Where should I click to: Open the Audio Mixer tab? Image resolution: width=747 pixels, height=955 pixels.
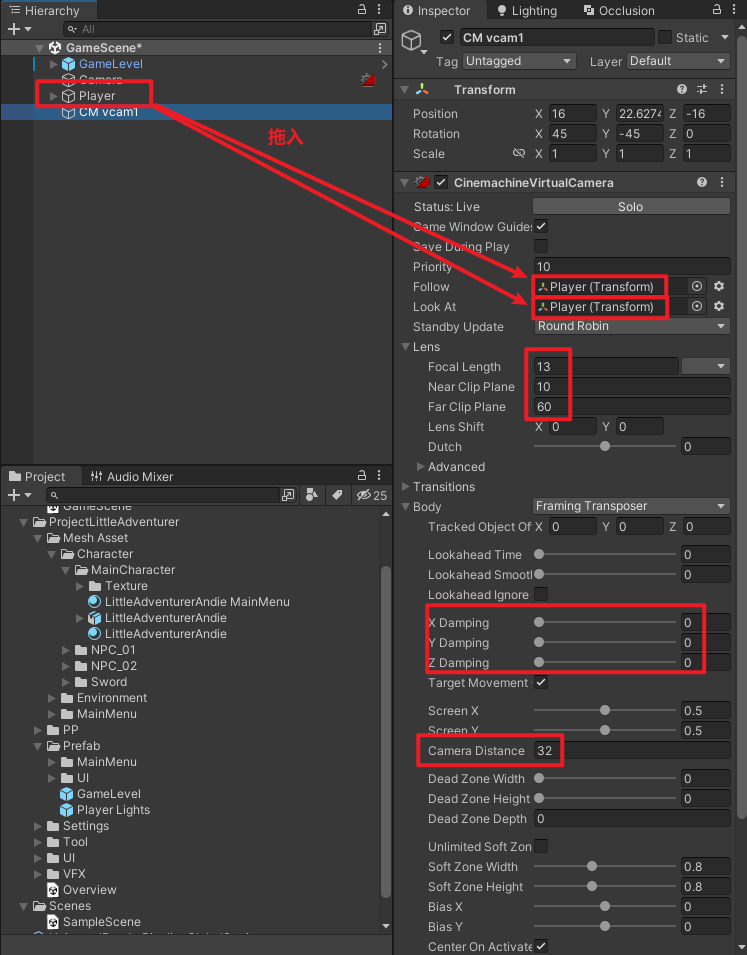pyautogui.click(x=131, y=477)
